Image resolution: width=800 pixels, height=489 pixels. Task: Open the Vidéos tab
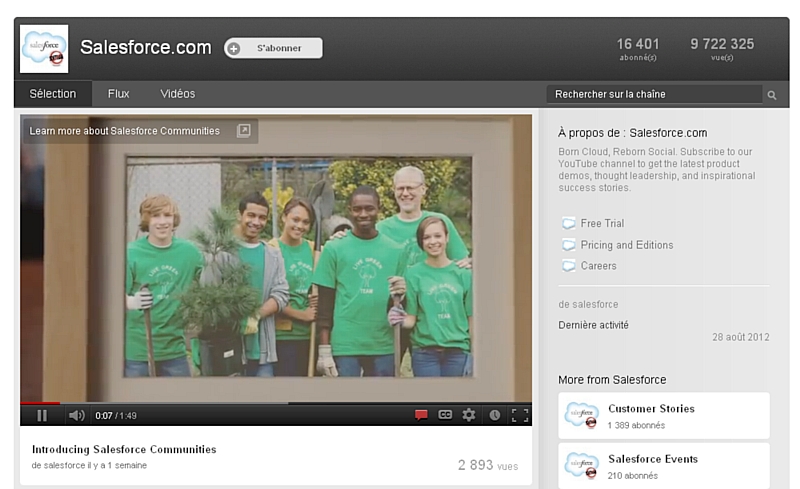[178, 94]
